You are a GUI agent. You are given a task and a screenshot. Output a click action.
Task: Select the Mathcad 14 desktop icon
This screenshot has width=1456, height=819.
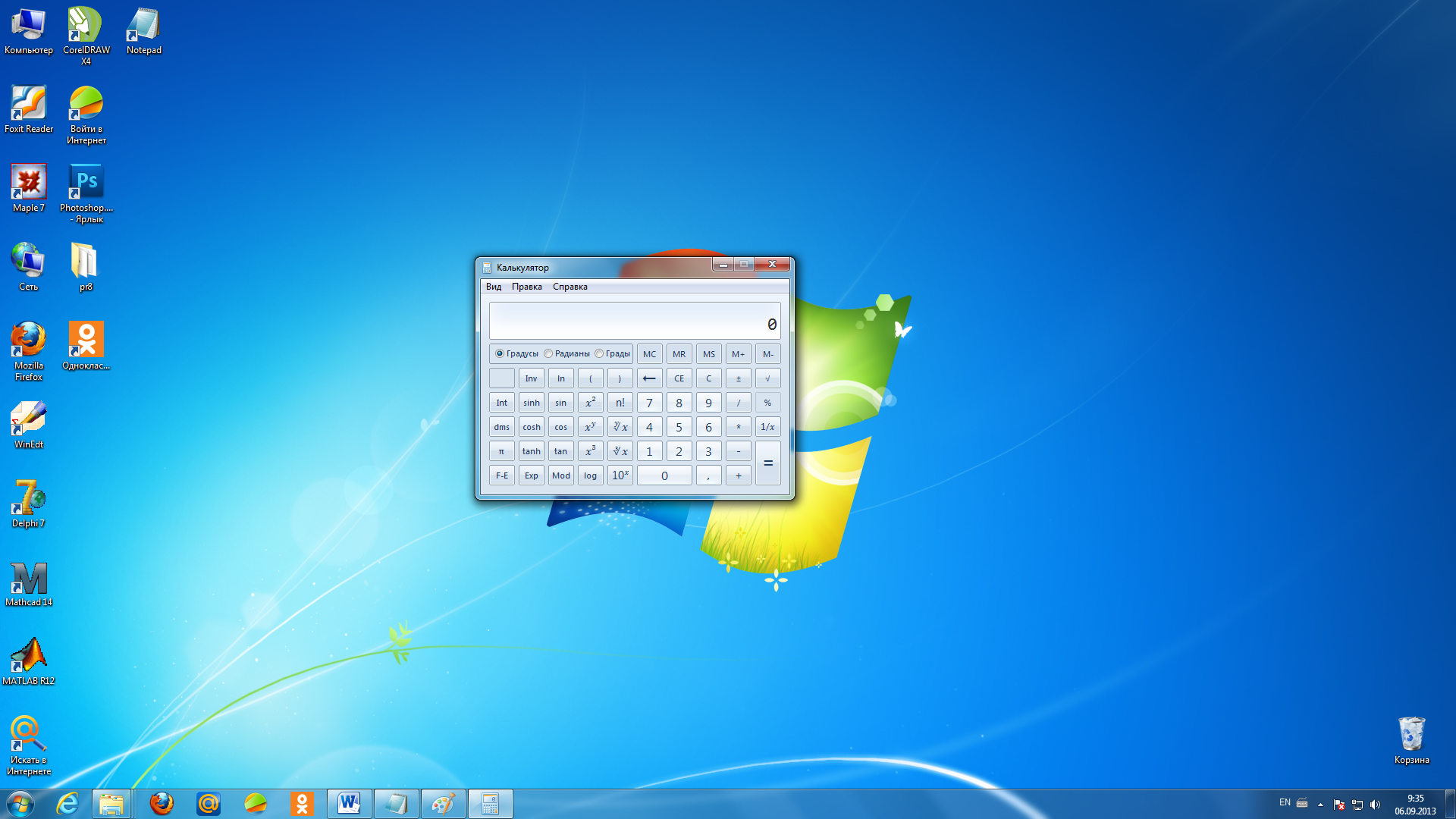(x=29, y=583)
